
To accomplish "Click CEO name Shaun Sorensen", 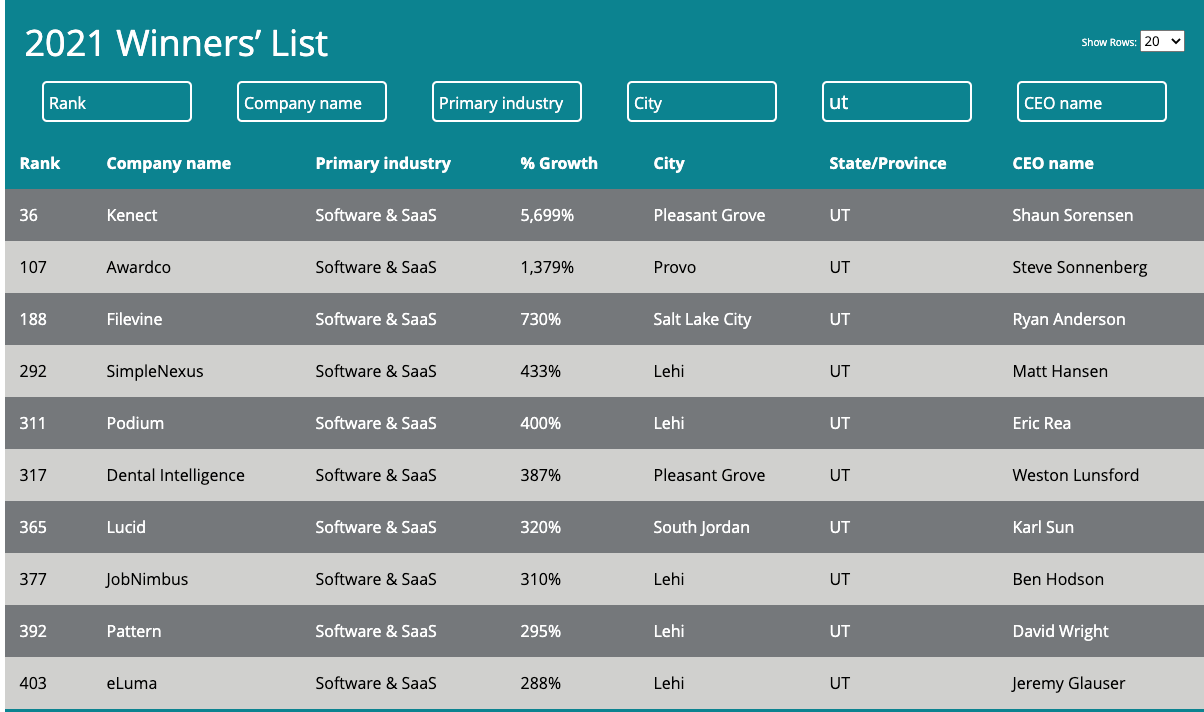I will click(1073, 215).
